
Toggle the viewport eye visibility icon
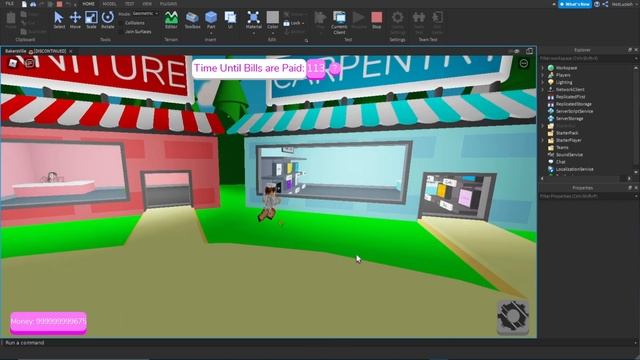(516, 51)
